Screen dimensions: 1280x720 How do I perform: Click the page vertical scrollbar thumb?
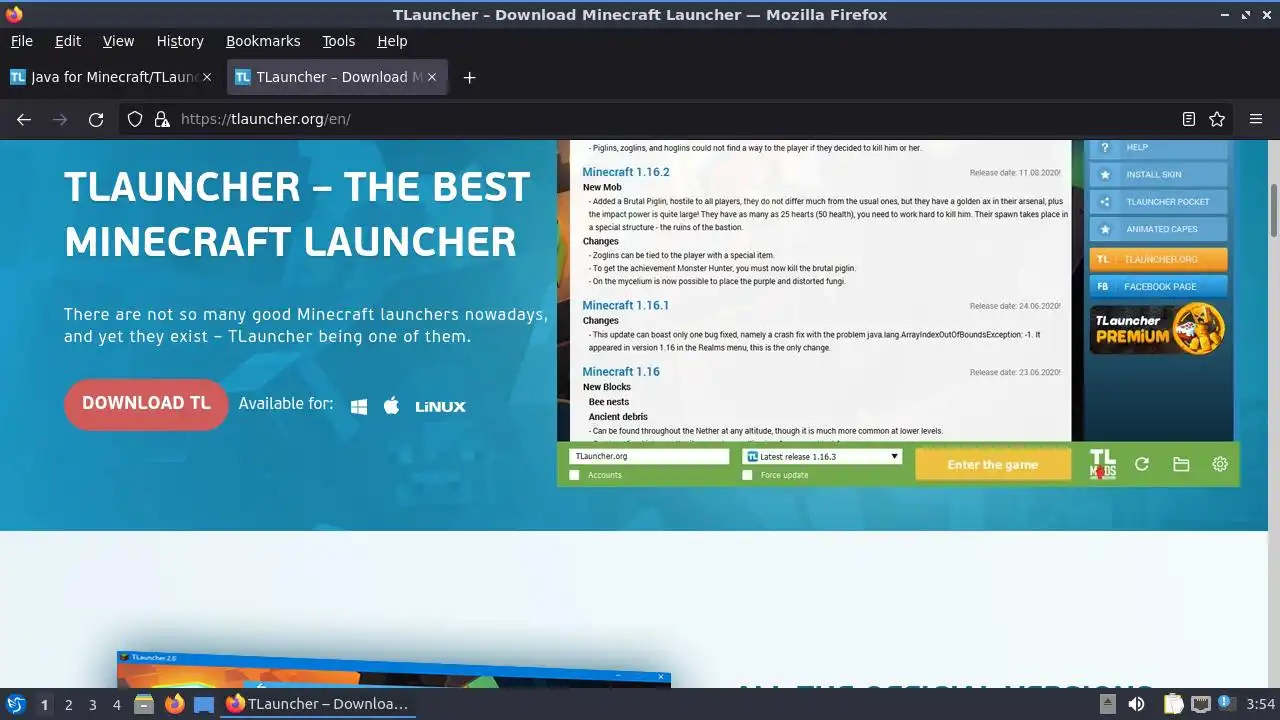[x=1274, y=210]
